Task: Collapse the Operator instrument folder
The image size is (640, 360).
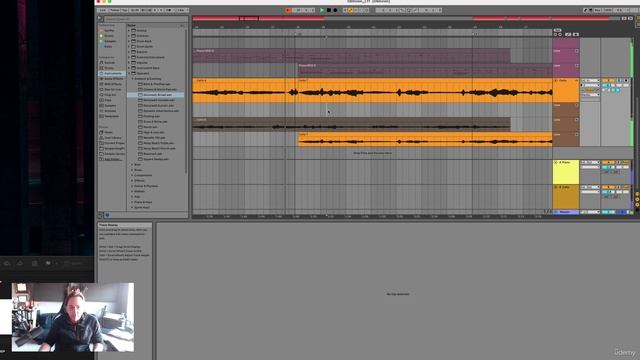Action: pyautogui.click(x=129, y=73)
